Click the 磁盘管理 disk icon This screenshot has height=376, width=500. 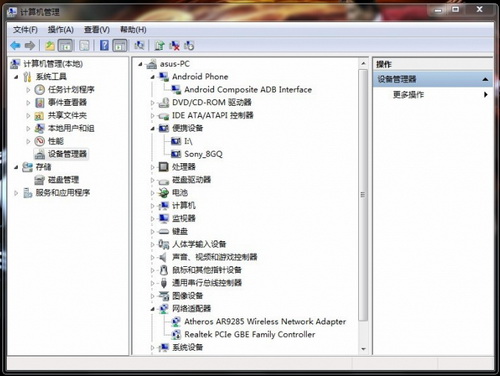pos(40,180)
